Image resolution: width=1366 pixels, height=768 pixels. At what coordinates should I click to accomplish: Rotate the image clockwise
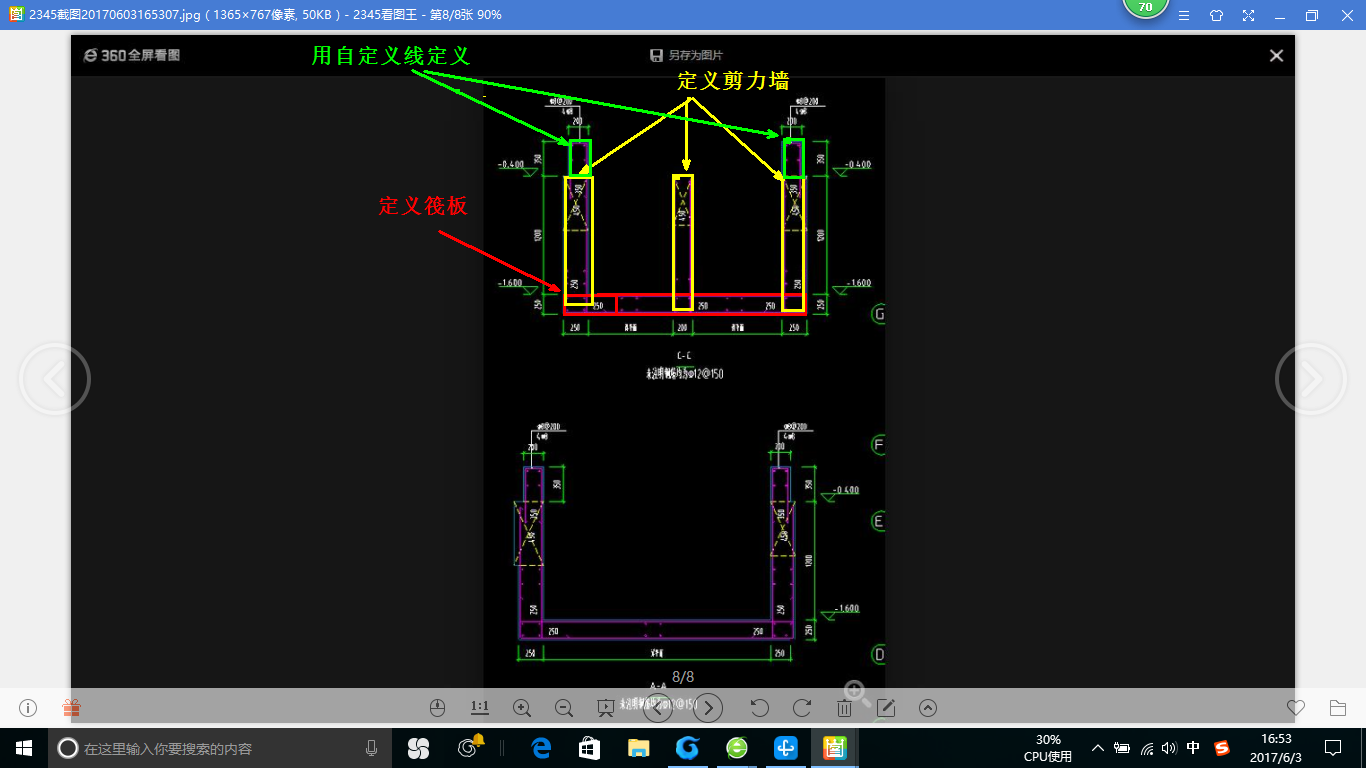[802, 708]
